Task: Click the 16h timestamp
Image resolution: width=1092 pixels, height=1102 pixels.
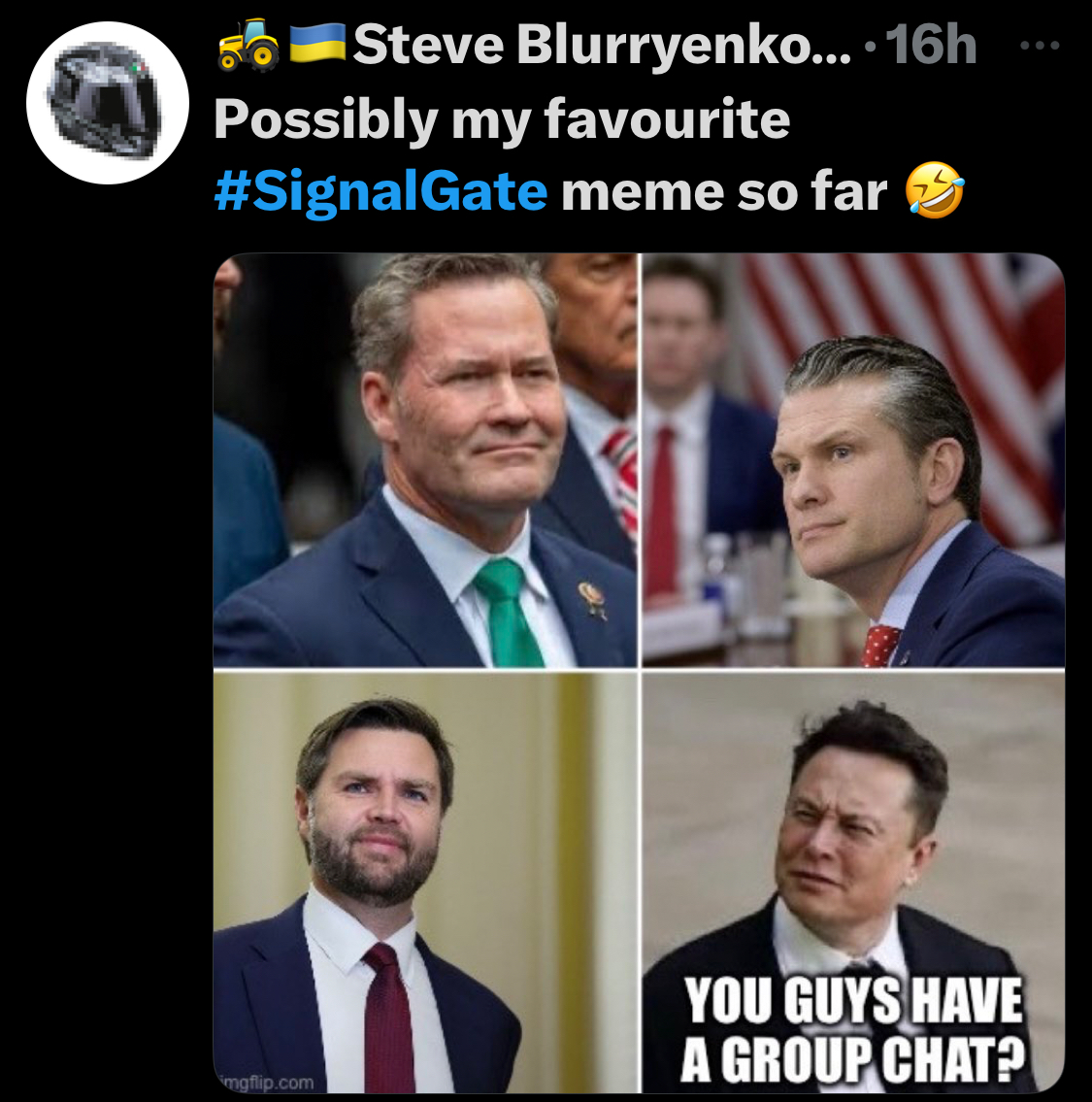Action: (931, 45)
